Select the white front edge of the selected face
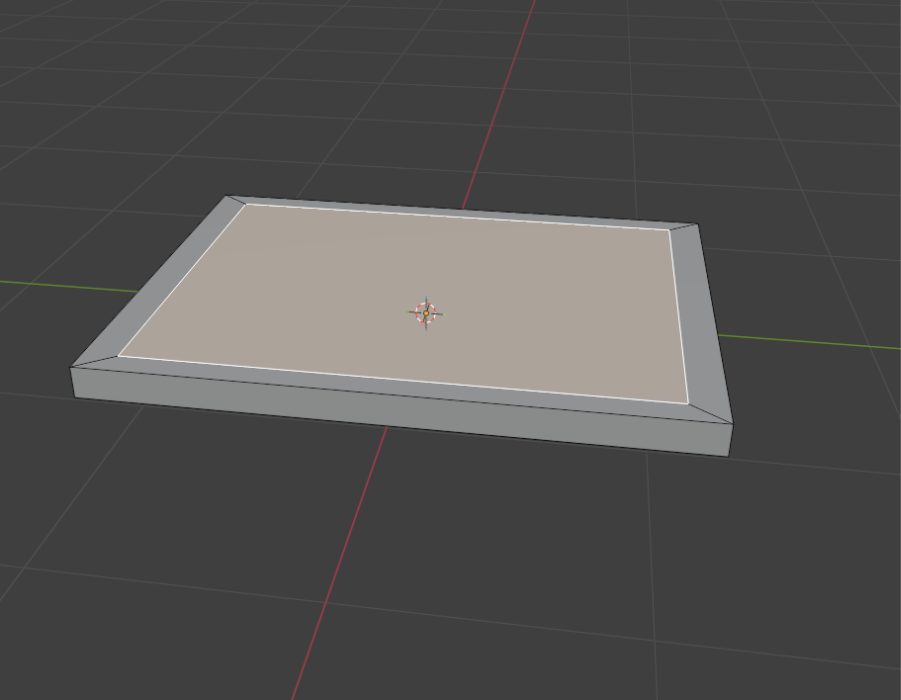 403,380
